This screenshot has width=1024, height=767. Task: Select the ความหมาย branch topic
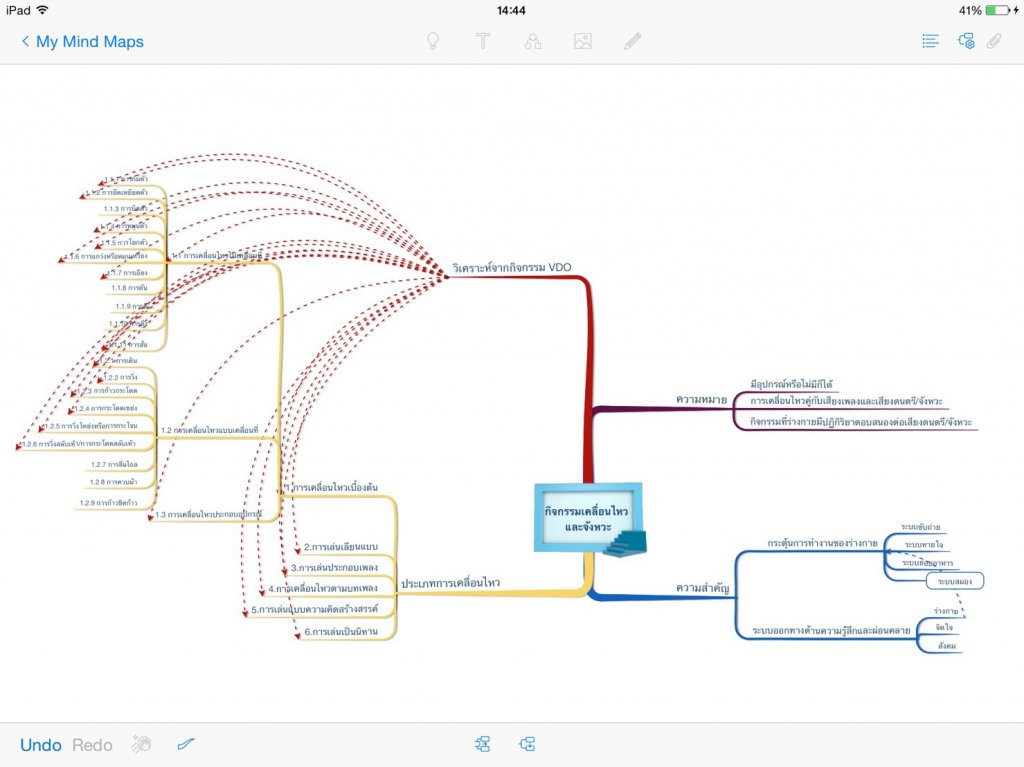701,400
